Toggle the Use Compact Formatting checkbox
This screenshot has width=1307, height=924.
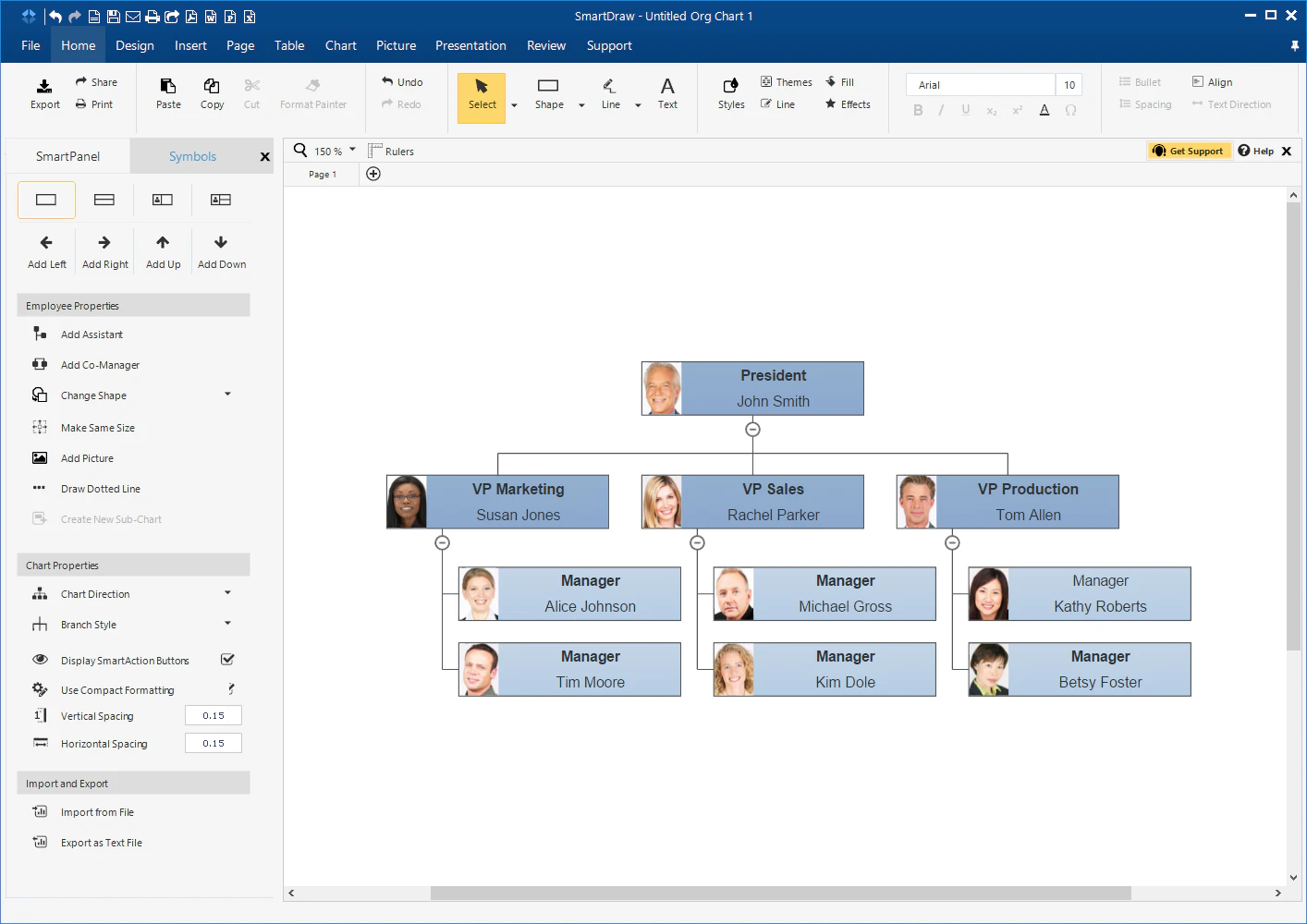[231, 689]
